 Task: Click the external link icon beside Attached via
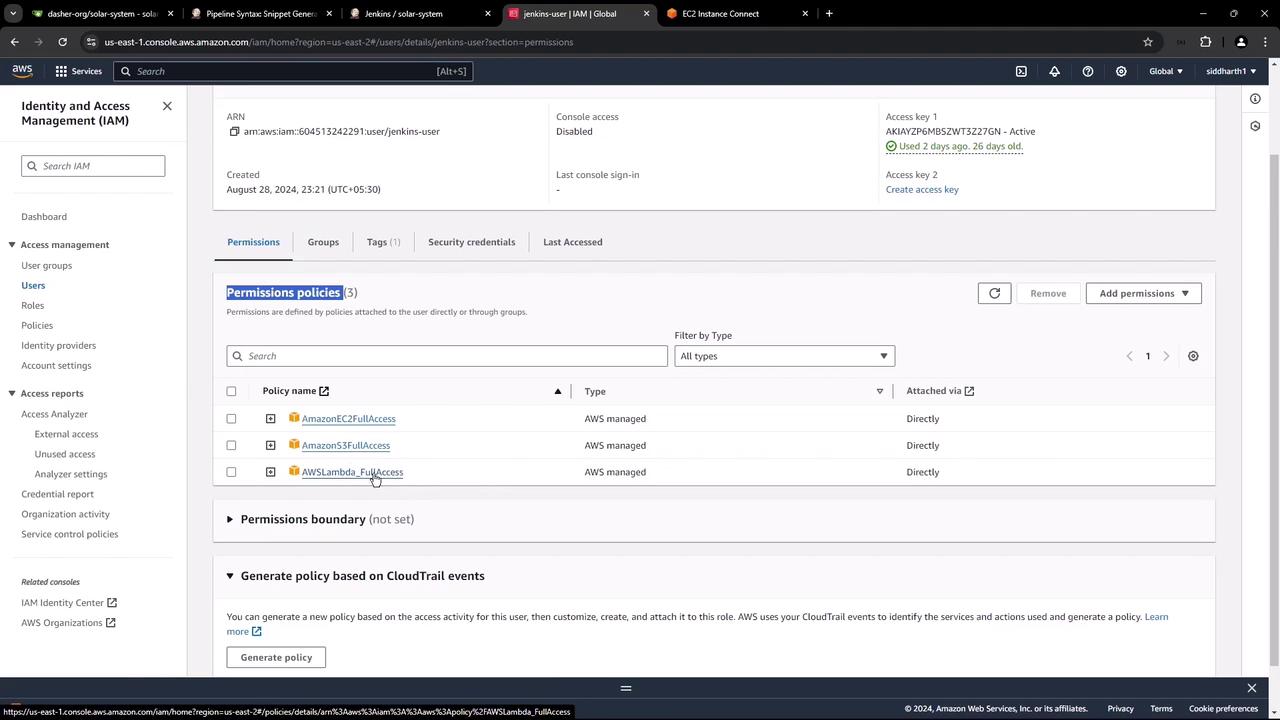pyautogui.click(x=969, y=391)
